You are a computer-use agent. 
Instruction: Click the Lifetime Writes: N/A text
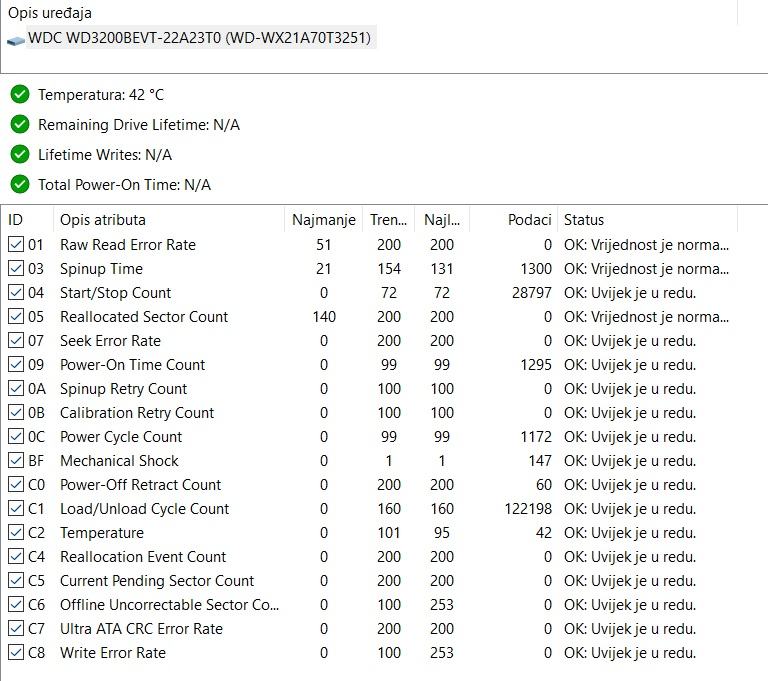coord(105,155)
